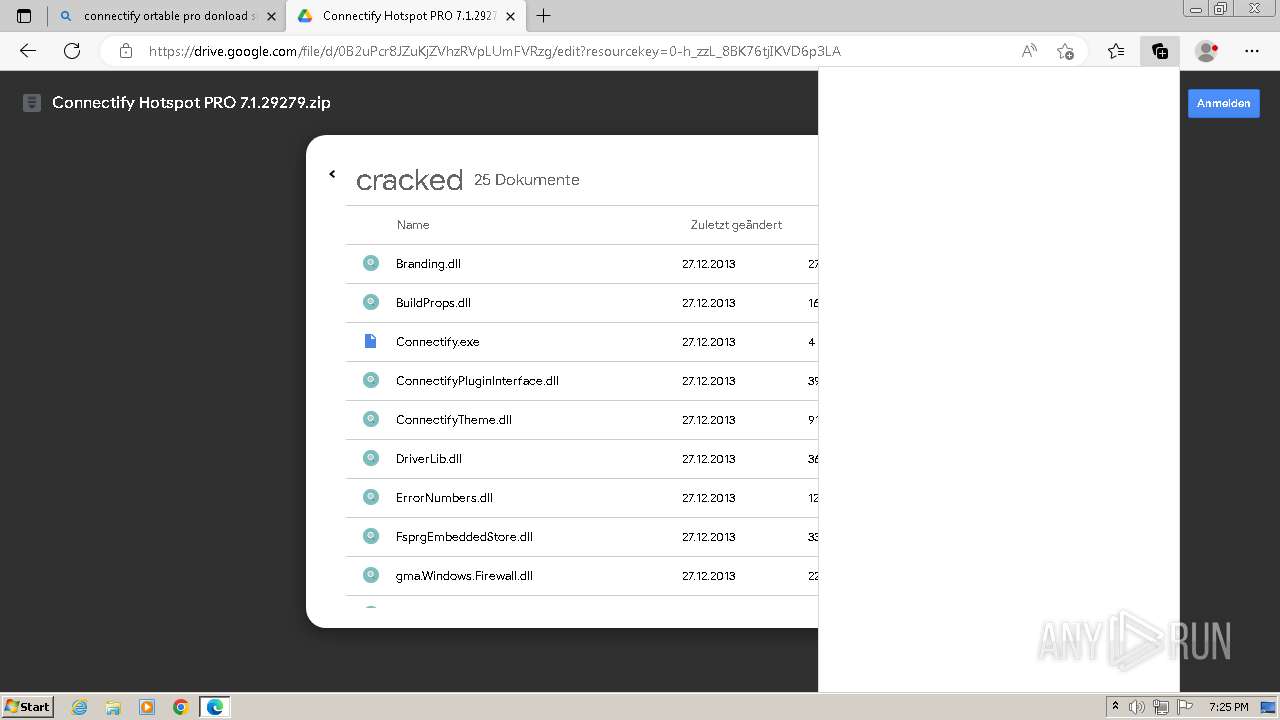Sort by the Name column header
The image size is (1280, 720).
tap(413, 225)
